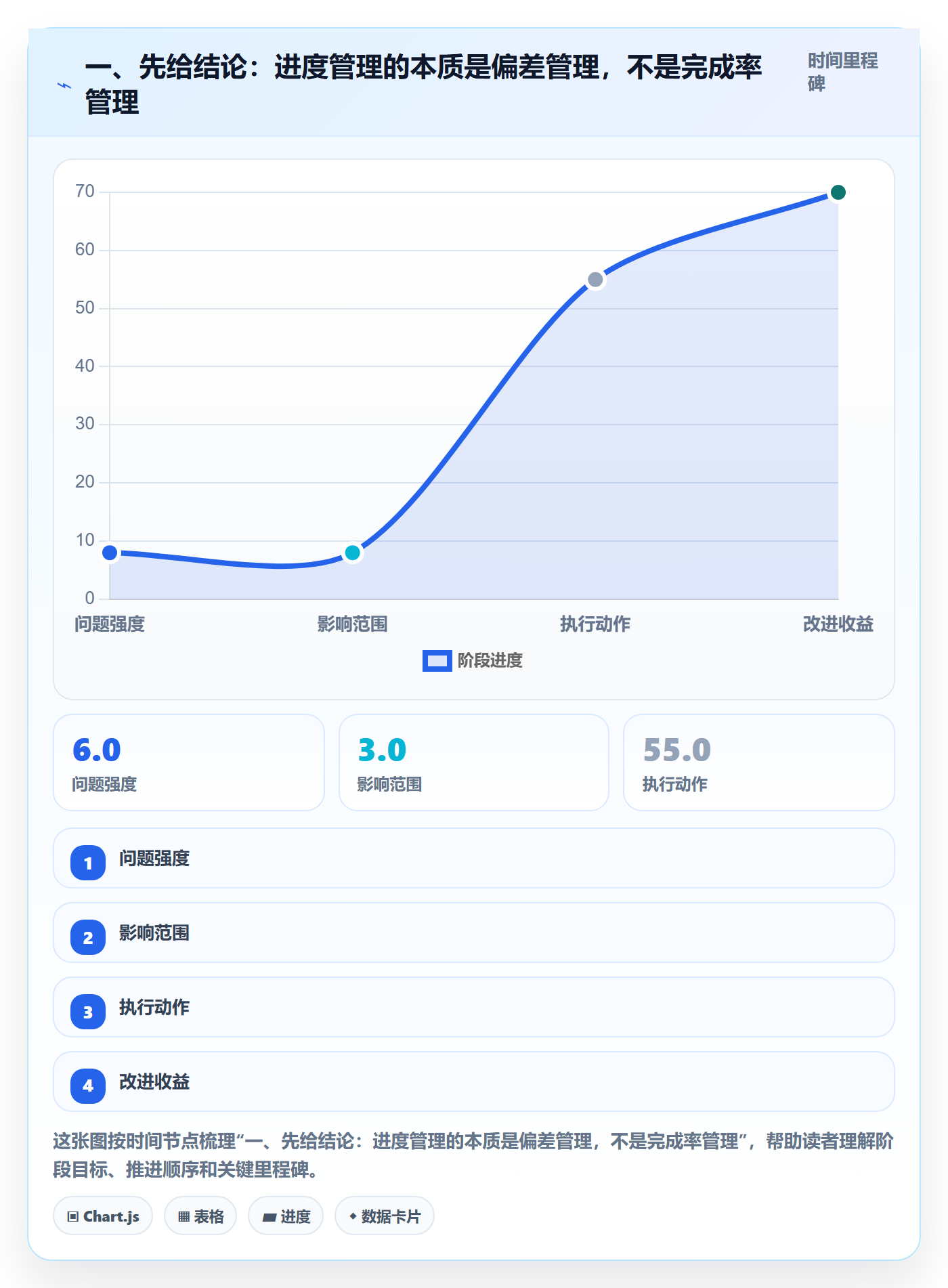
Task: Click the lightning bolt icon beside the title
Action: pyautogui.click(x=64, y=85)
